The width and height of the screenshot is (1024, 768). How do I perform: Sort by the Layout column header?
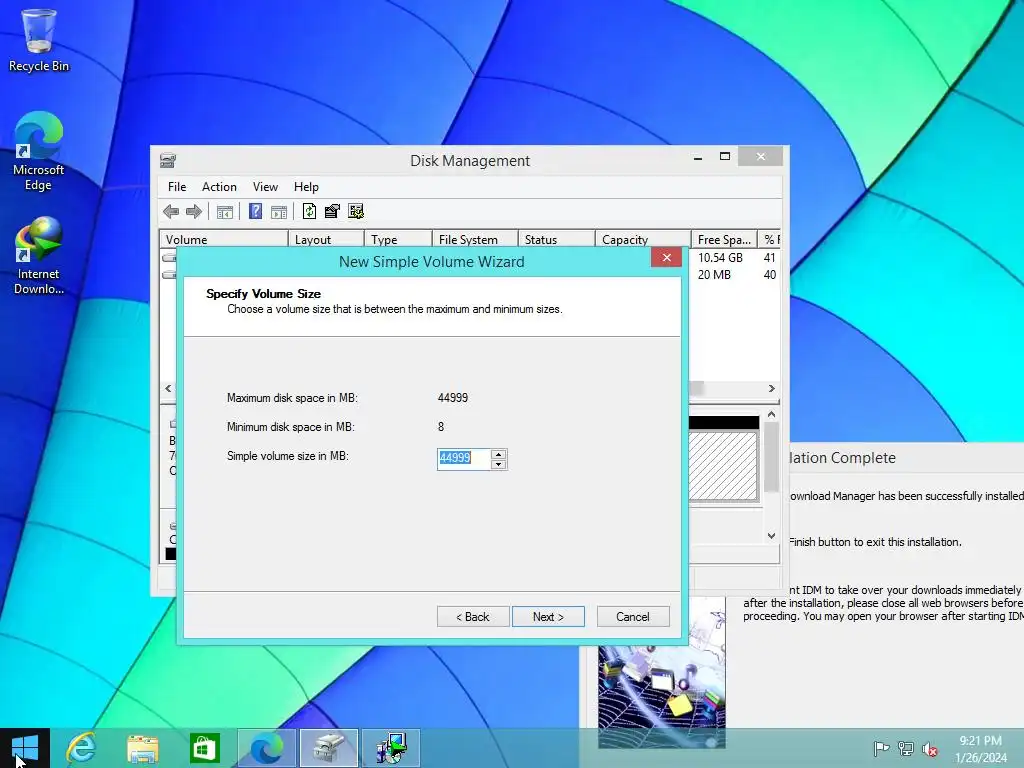click(x=326, y=240)
